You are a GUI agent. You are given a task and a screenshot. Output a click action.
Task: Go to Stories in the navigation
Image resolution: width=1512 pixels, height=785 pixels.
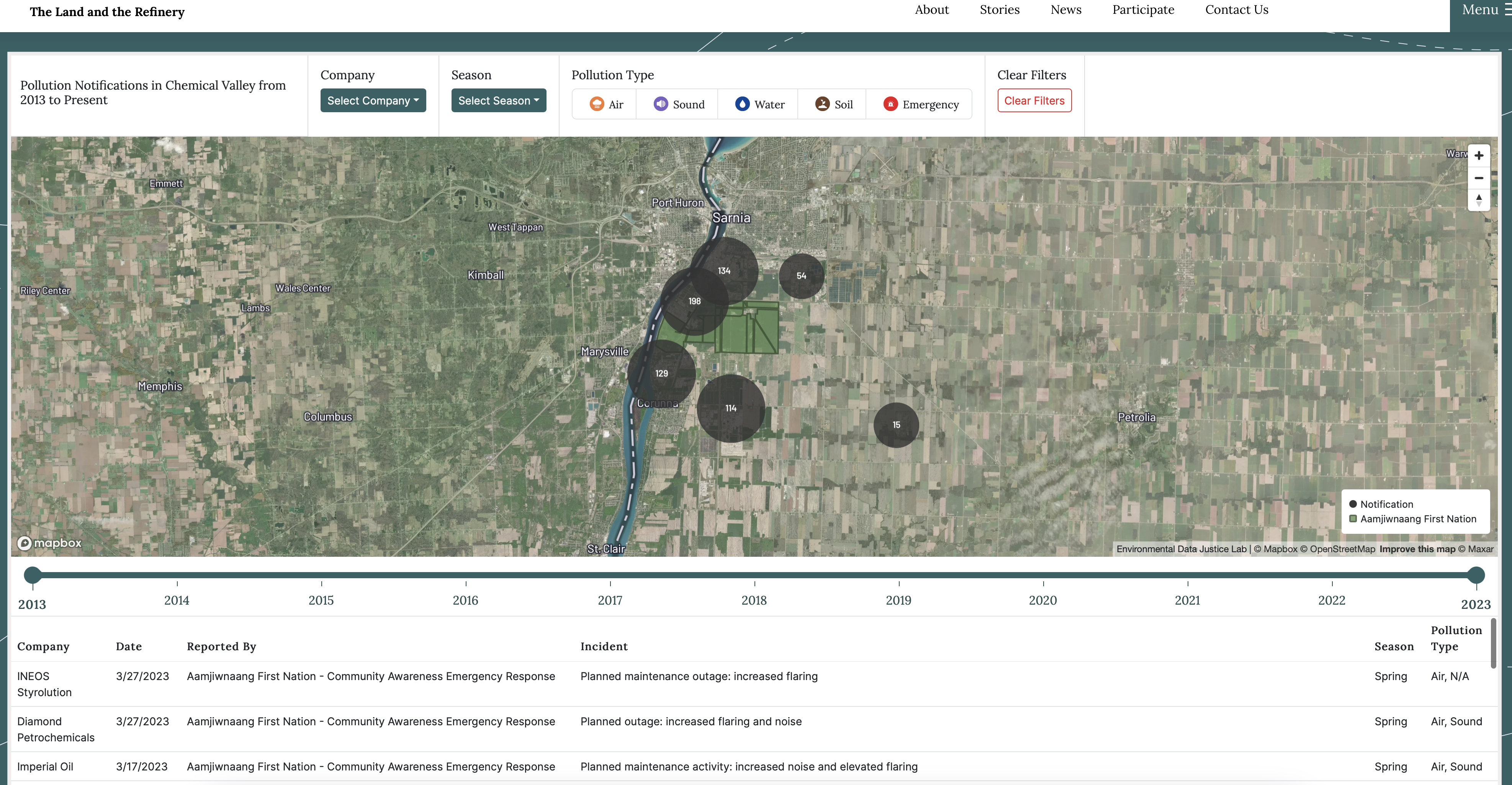[1000, 10]
